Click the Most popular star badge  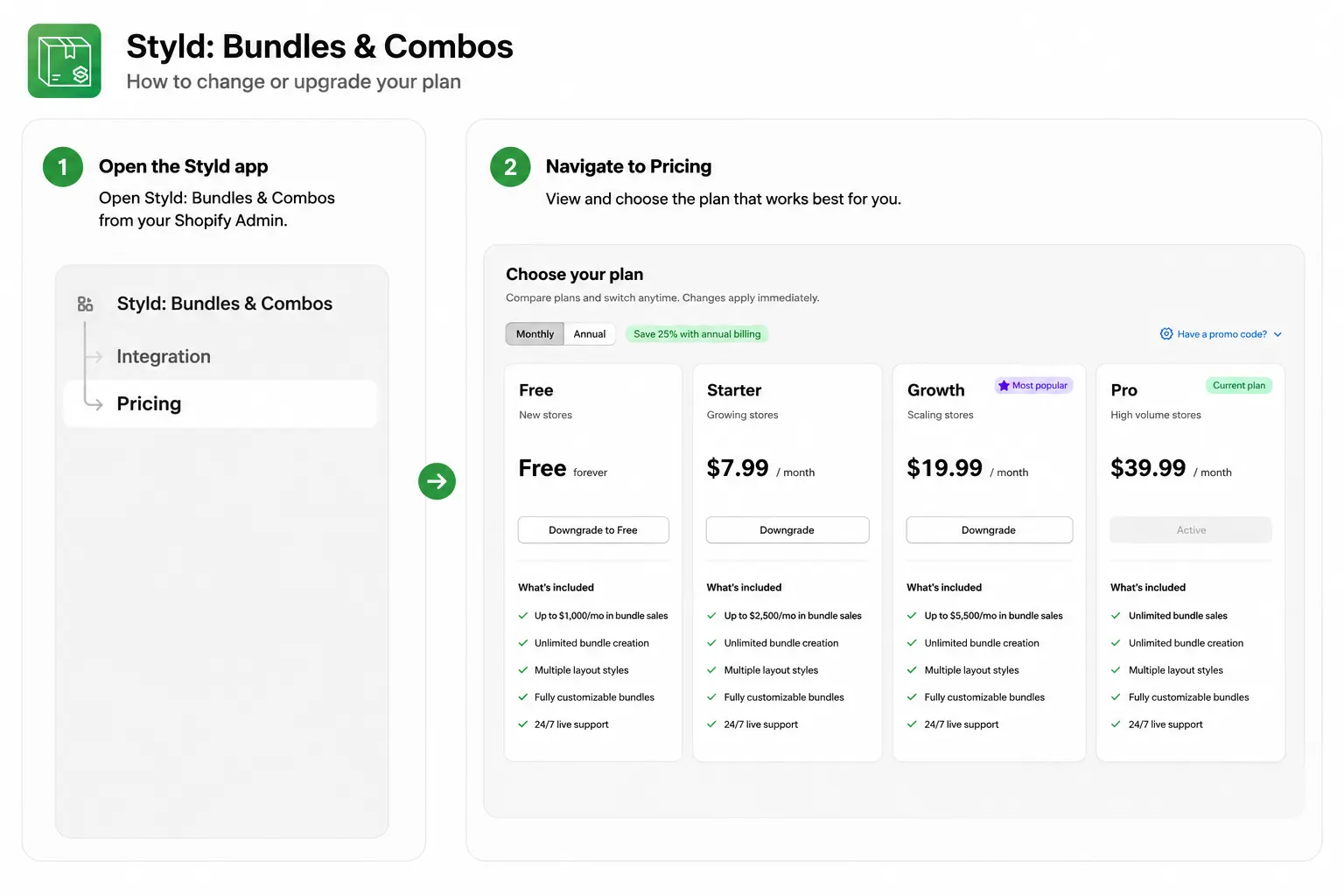tap(1032, 386)
